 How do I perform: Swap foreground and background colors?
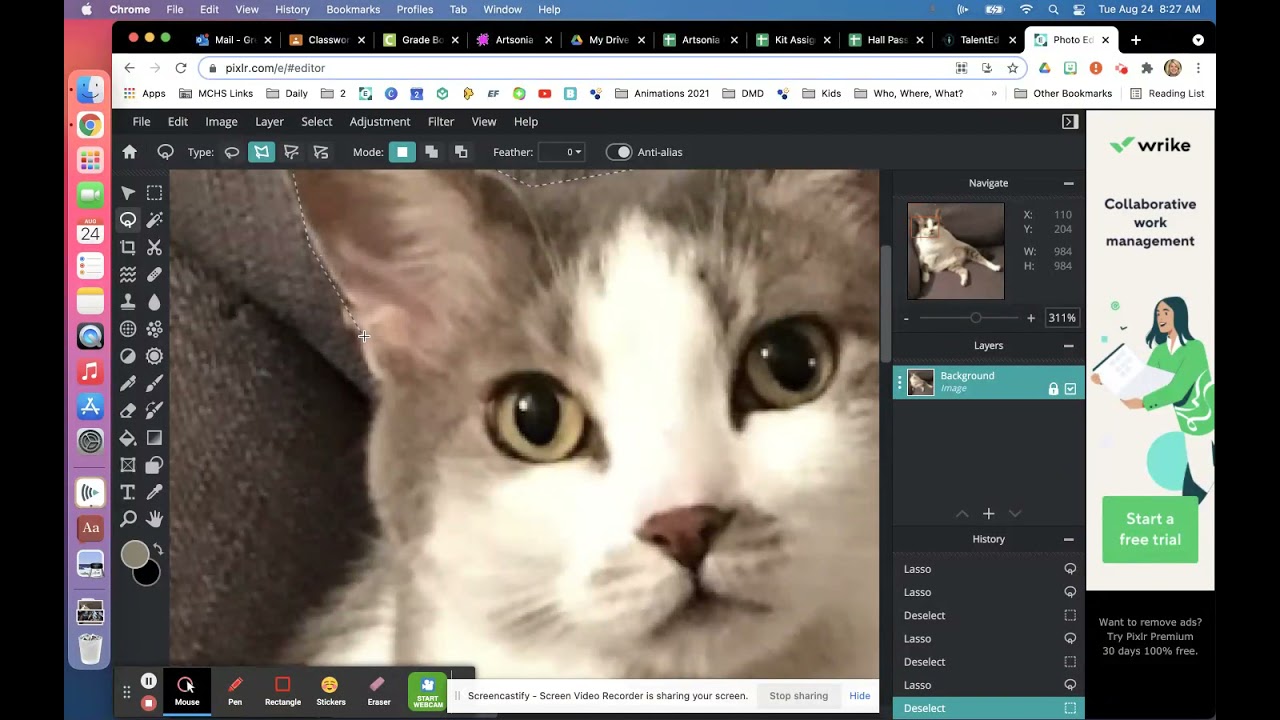click(x=158, y=550)
